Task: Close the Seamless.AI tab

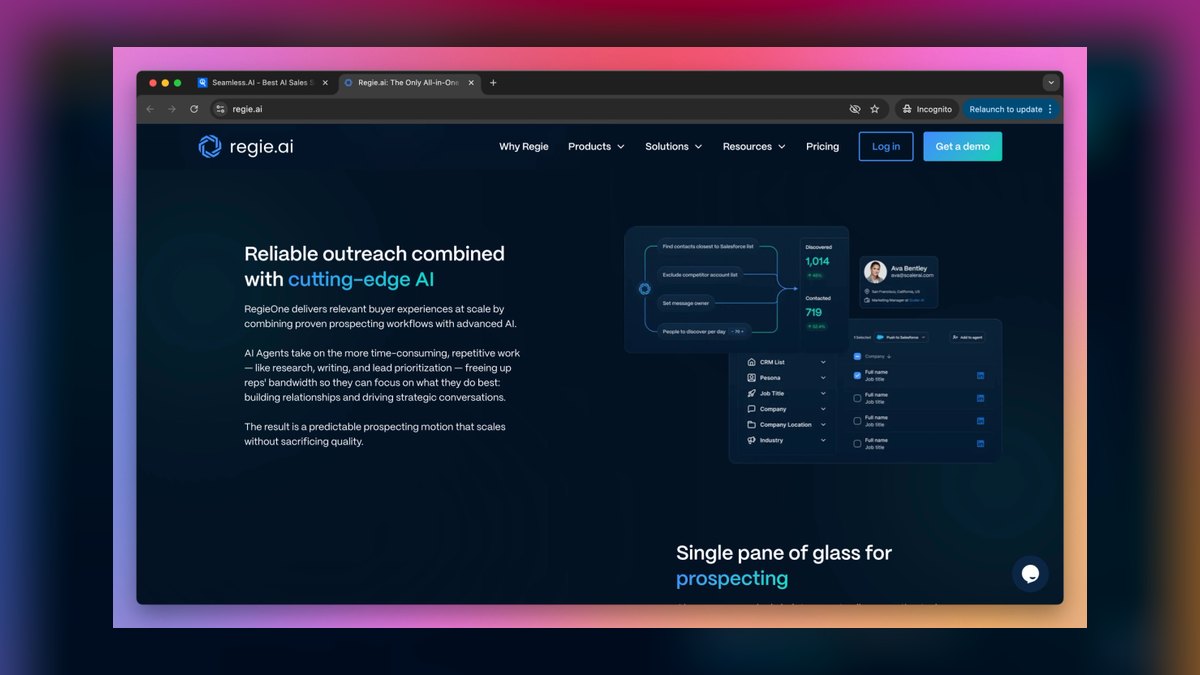Action: 325,83
